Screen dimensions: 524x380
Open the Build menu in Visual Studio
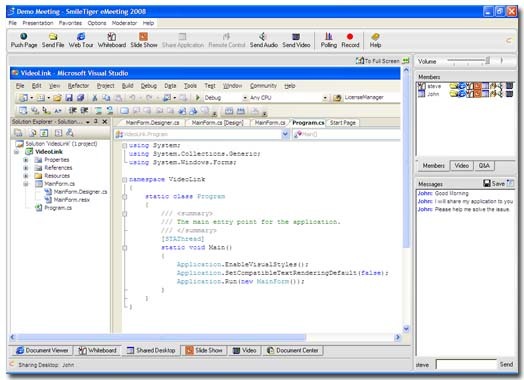click(127, 86)
